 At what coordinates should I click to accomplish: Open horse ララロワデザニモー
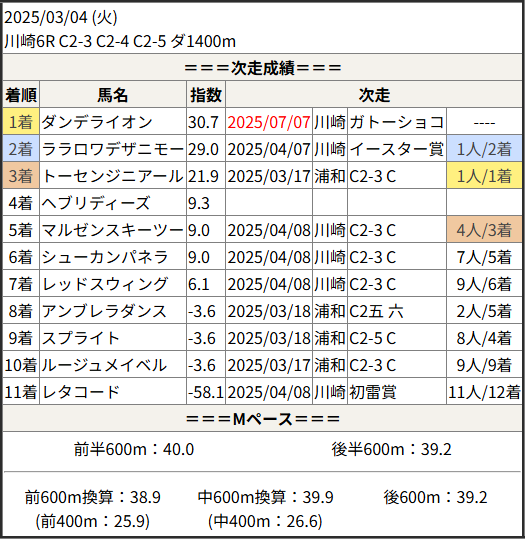[113, 149]
